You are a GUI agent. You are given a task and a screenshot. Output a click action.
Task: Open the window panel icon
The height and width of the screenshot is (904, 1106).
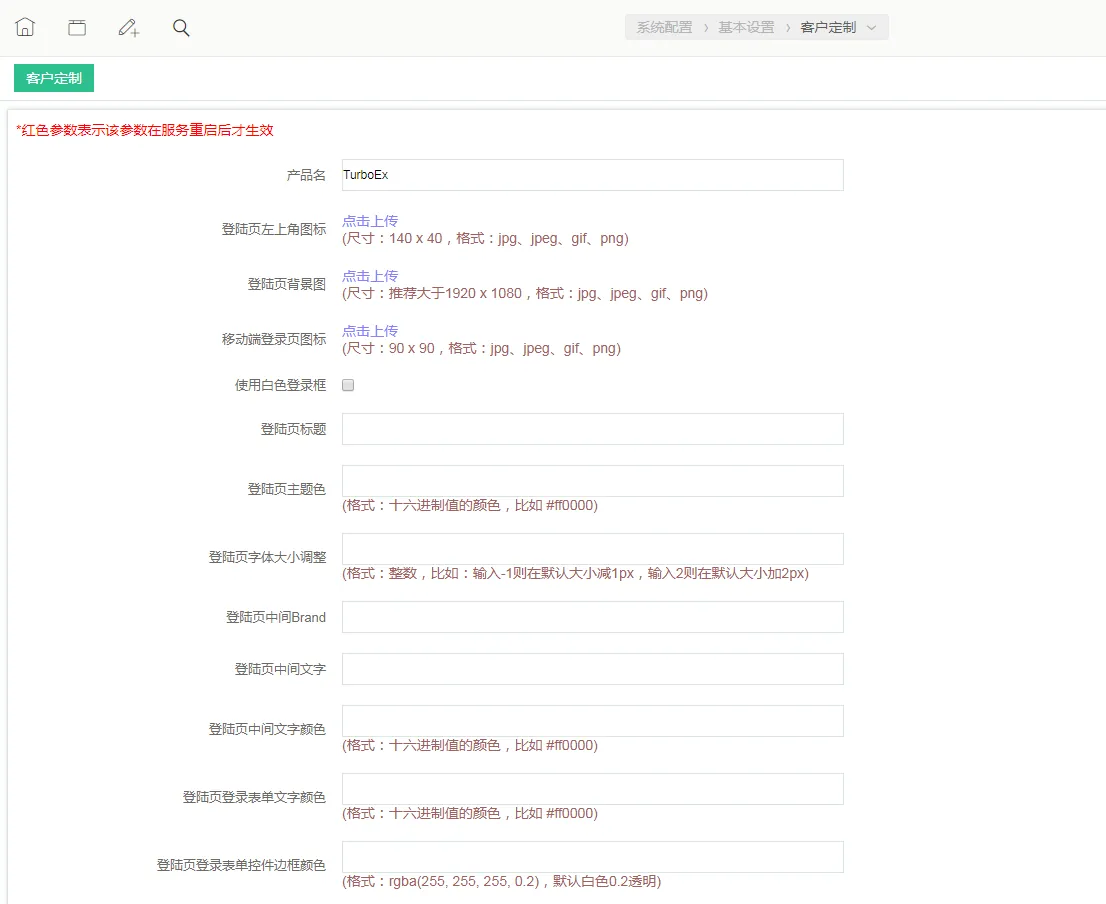pyautogui.click(x=77, y=28)
